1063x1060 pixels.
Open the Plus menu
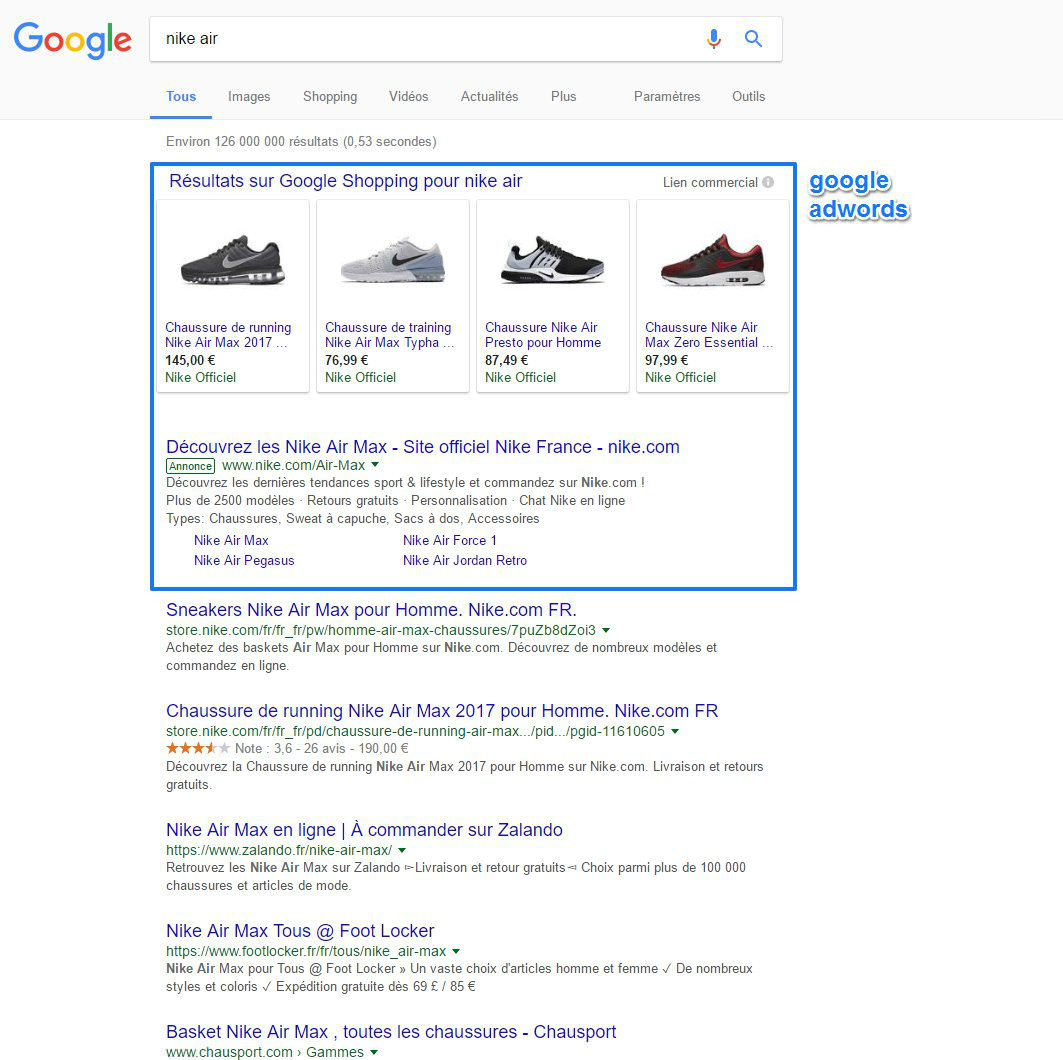[x=563, y=96]
